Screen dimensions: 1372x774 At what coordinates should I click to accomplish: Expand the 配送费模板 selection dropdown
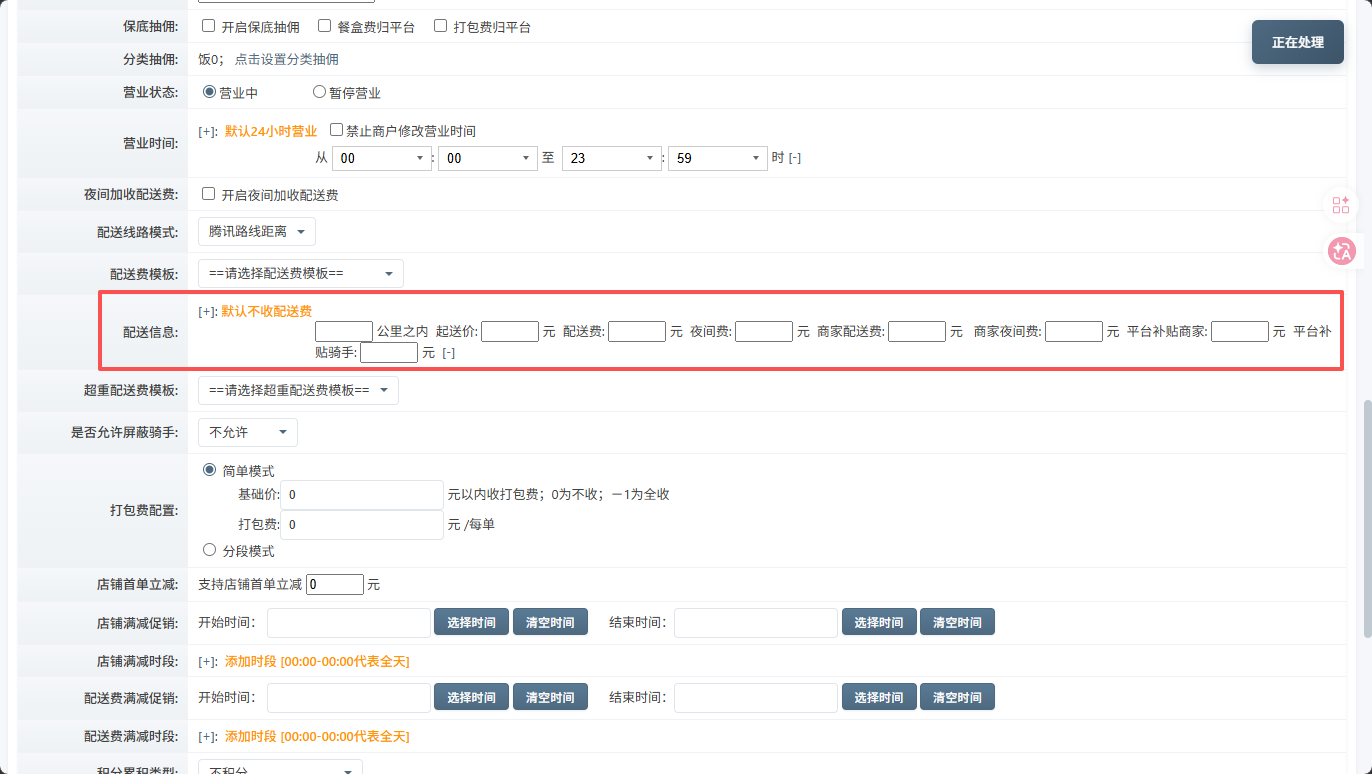[x=301, y=274]
